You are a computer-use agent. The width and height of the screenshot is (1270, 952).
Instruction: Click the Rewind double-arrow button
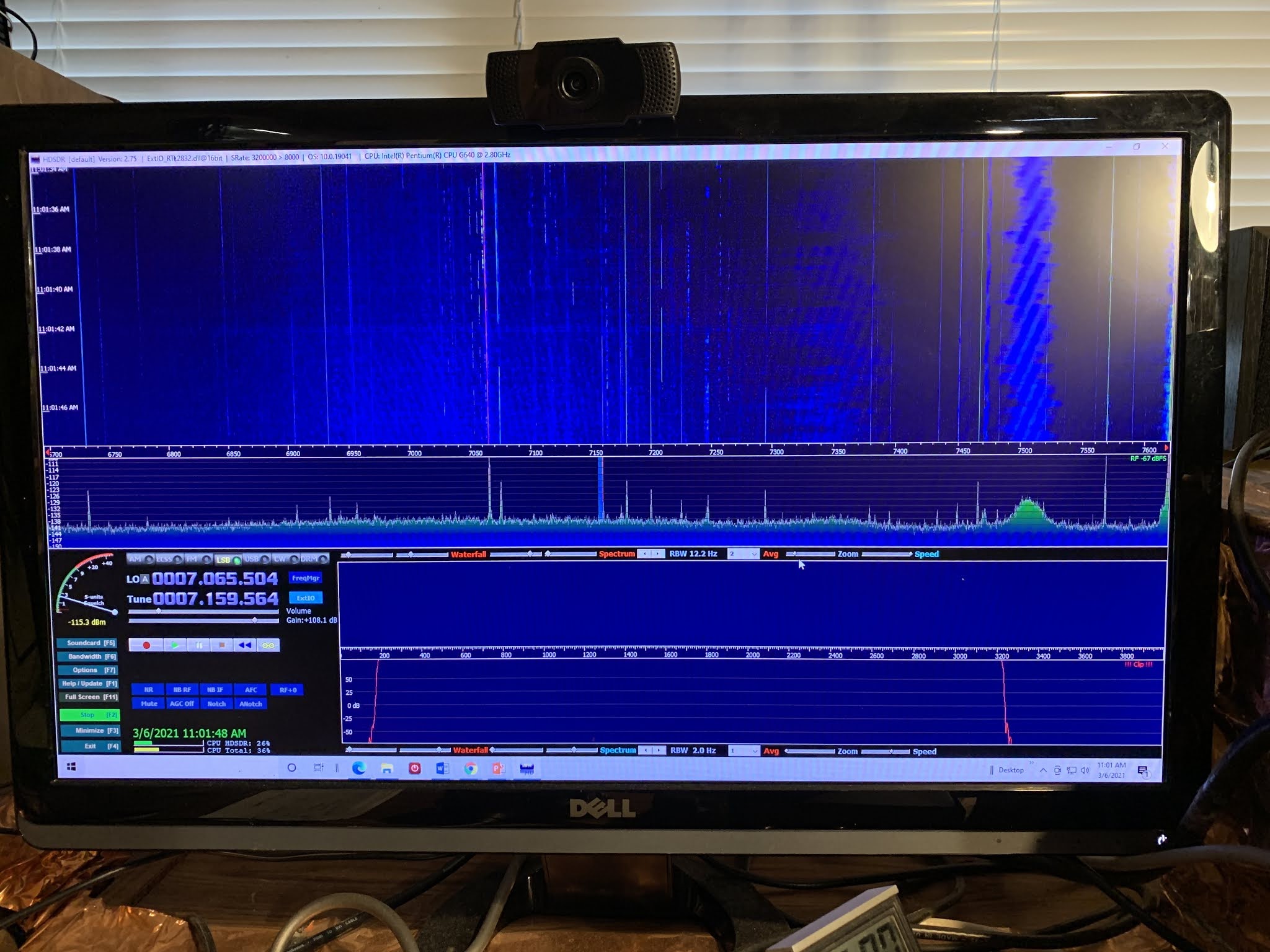[245, 645]
